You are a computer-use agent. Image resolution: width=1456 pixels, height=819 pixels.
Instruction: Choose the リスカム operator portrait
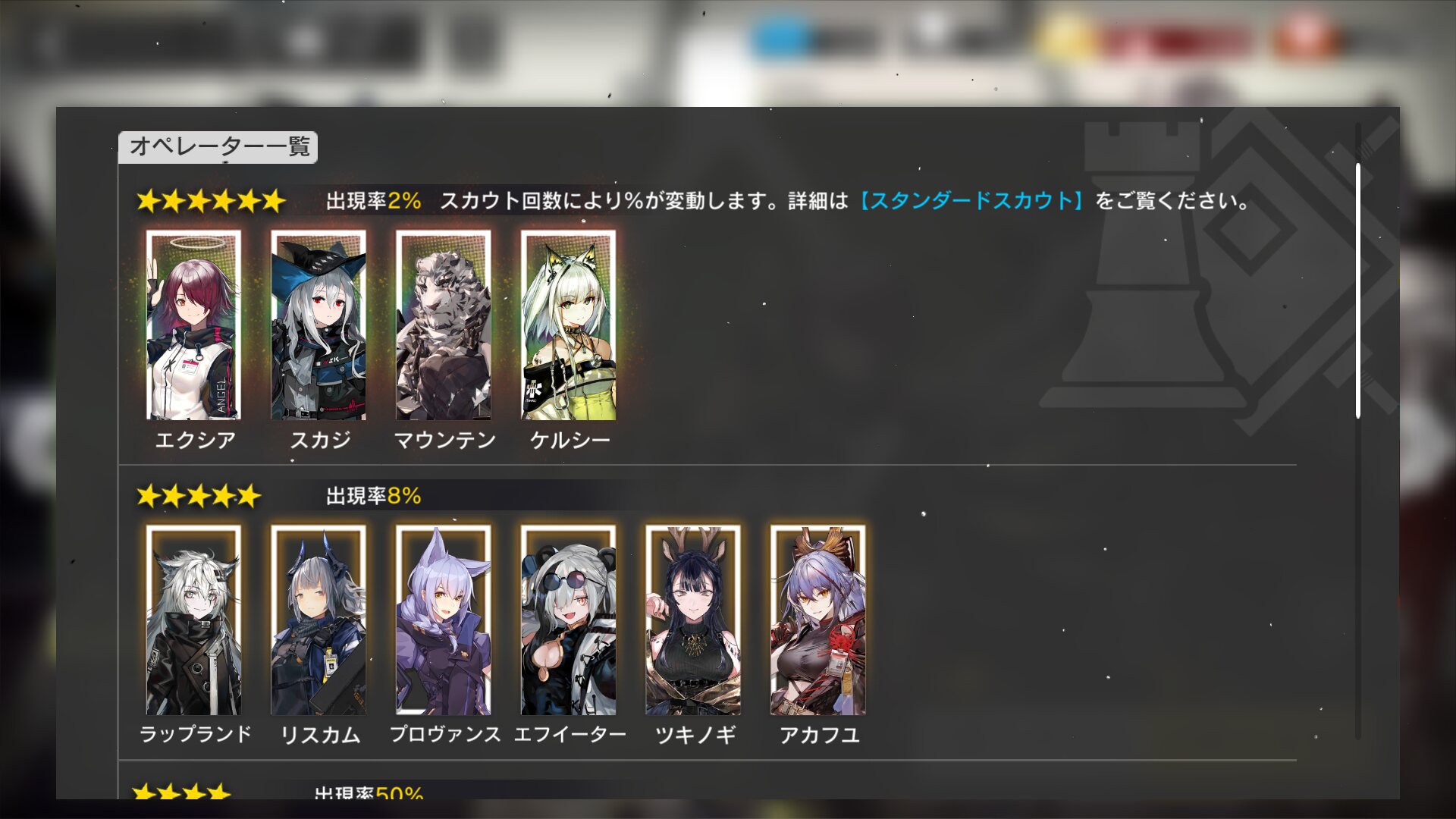318,620
